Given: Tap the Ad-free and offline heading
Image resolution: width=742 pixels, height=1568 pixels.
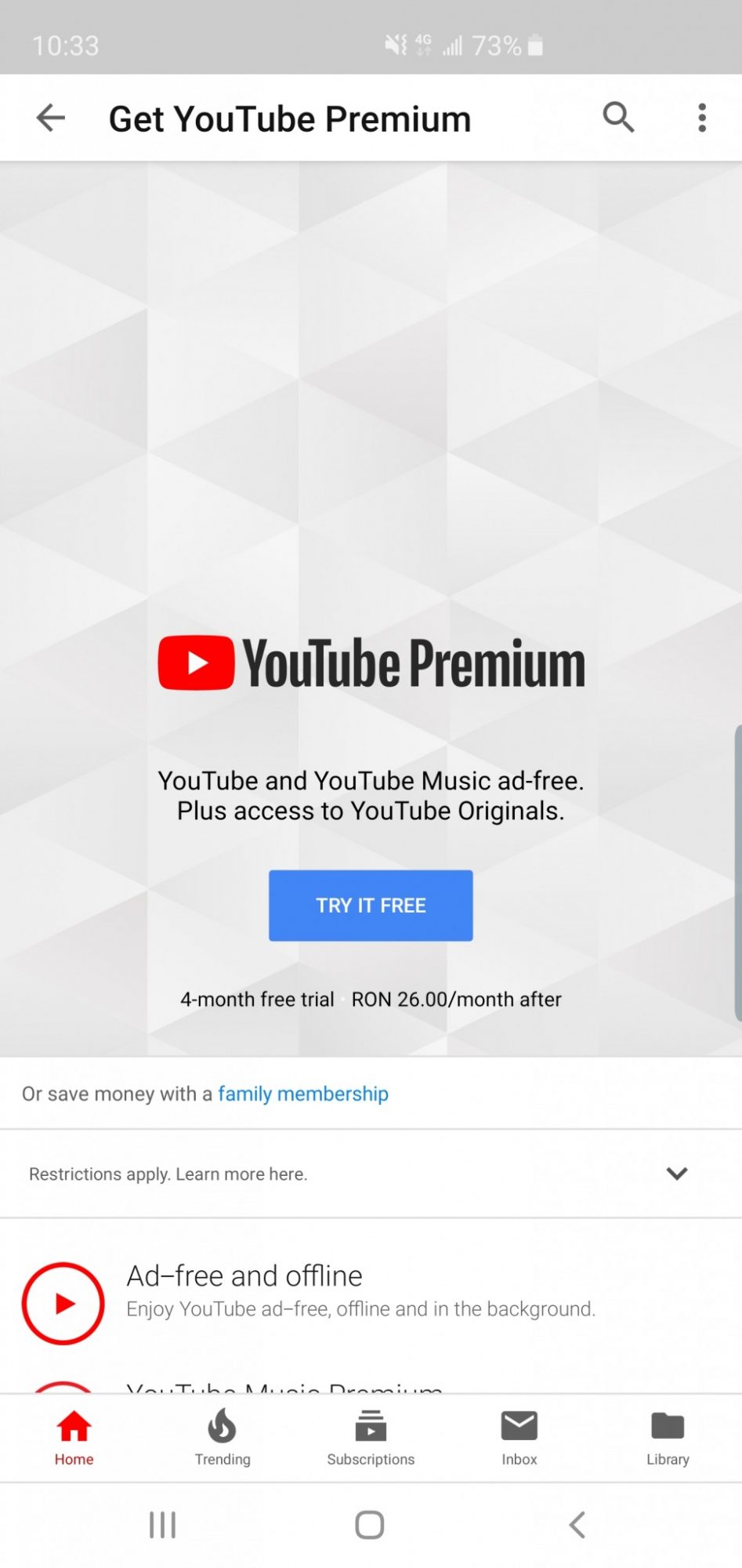Looking at the screenshot, I should pos(244,1276).
